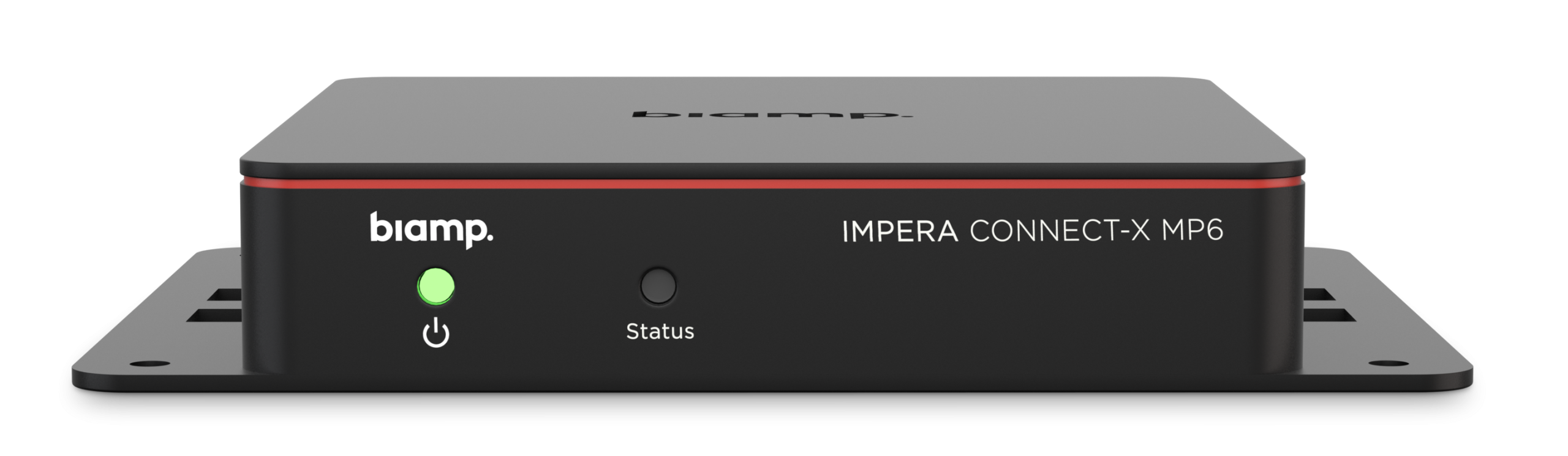
Task: Click the word IMPERA
Action: [x=900, y=231]
